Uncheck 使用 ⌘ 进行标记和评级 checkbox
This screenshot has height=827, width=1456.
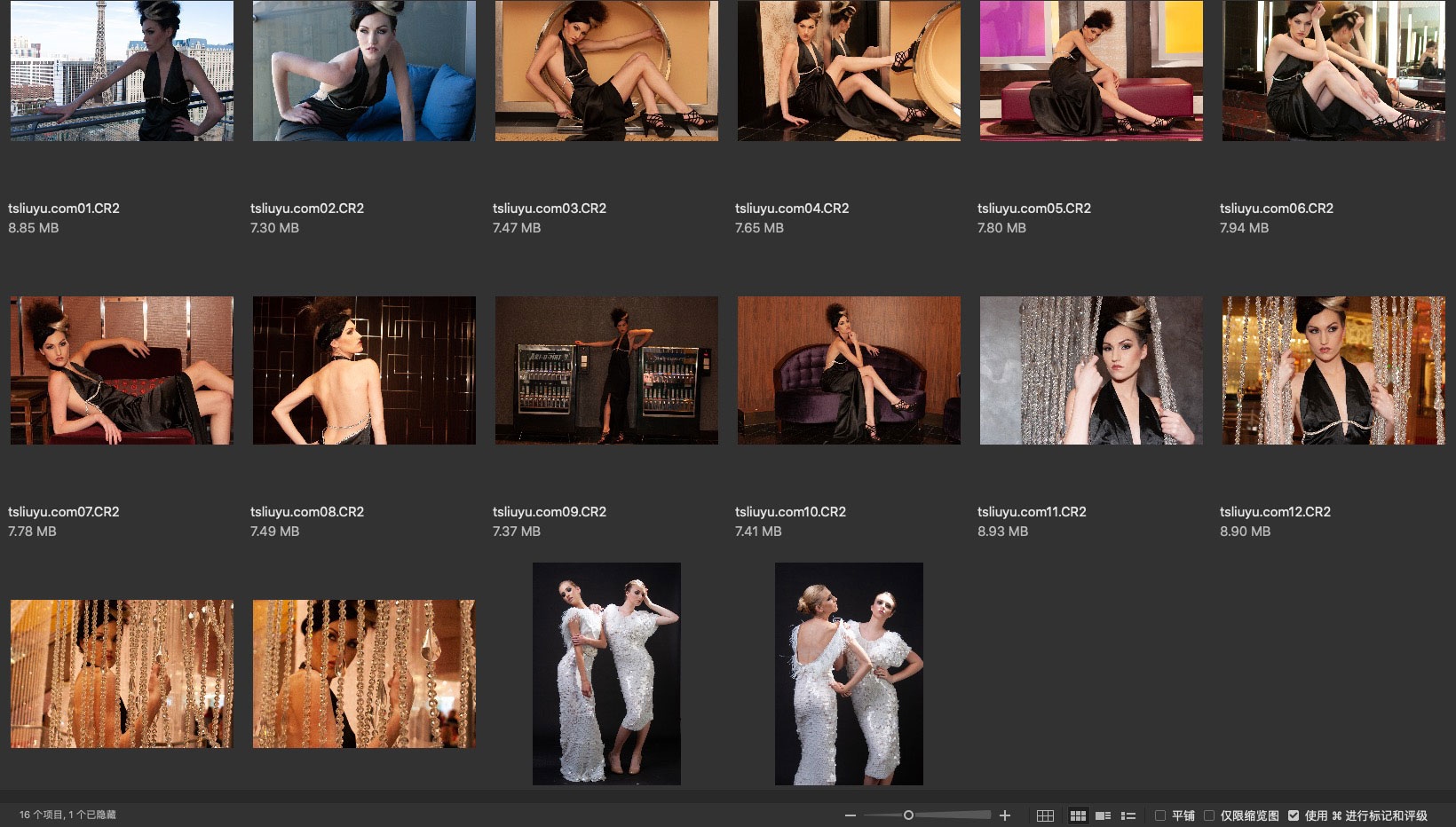(1294, 815)
